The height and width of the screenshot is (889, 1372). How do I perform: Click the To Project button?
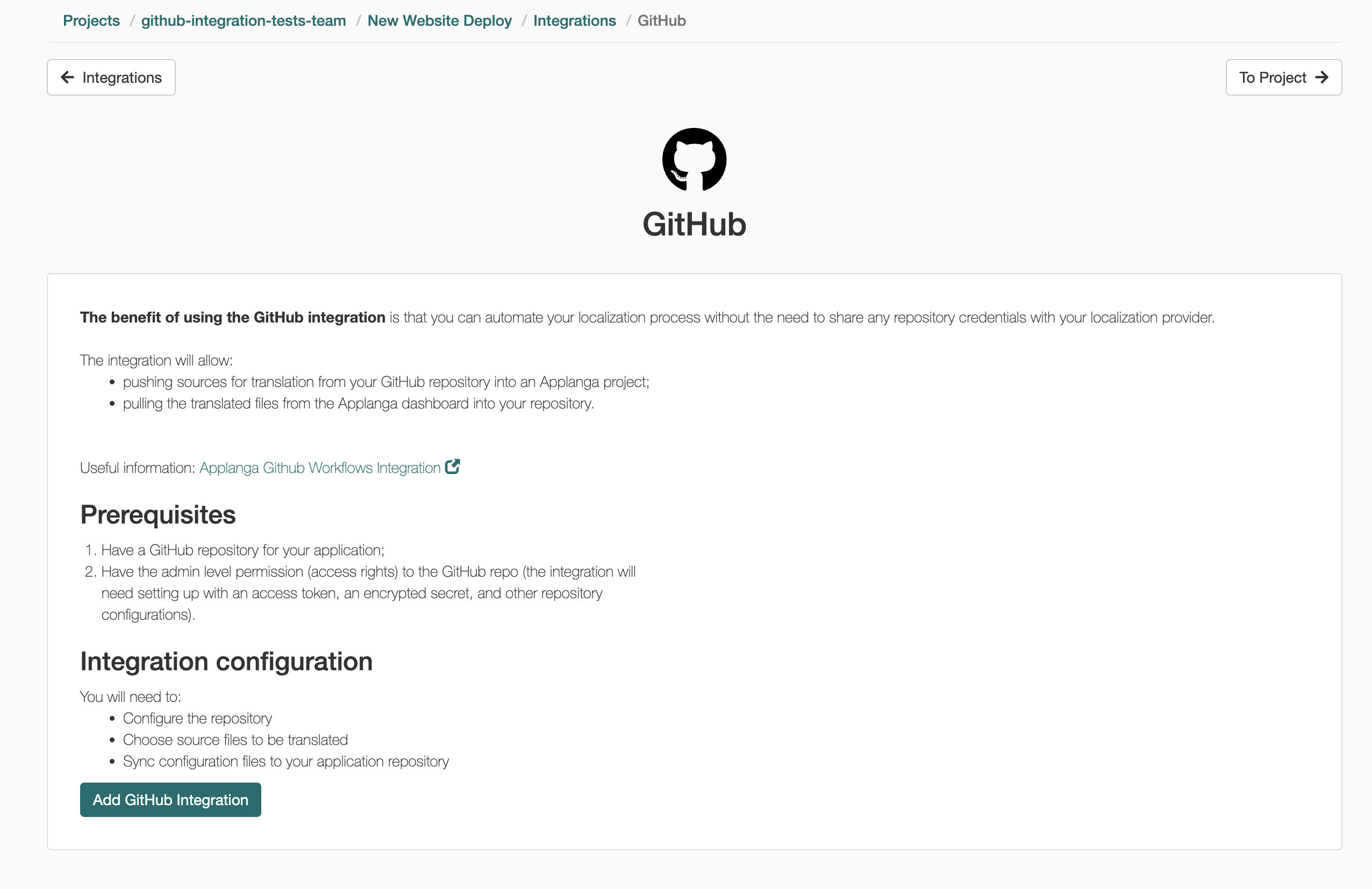pyautogui.click(x=1283, y=77)
